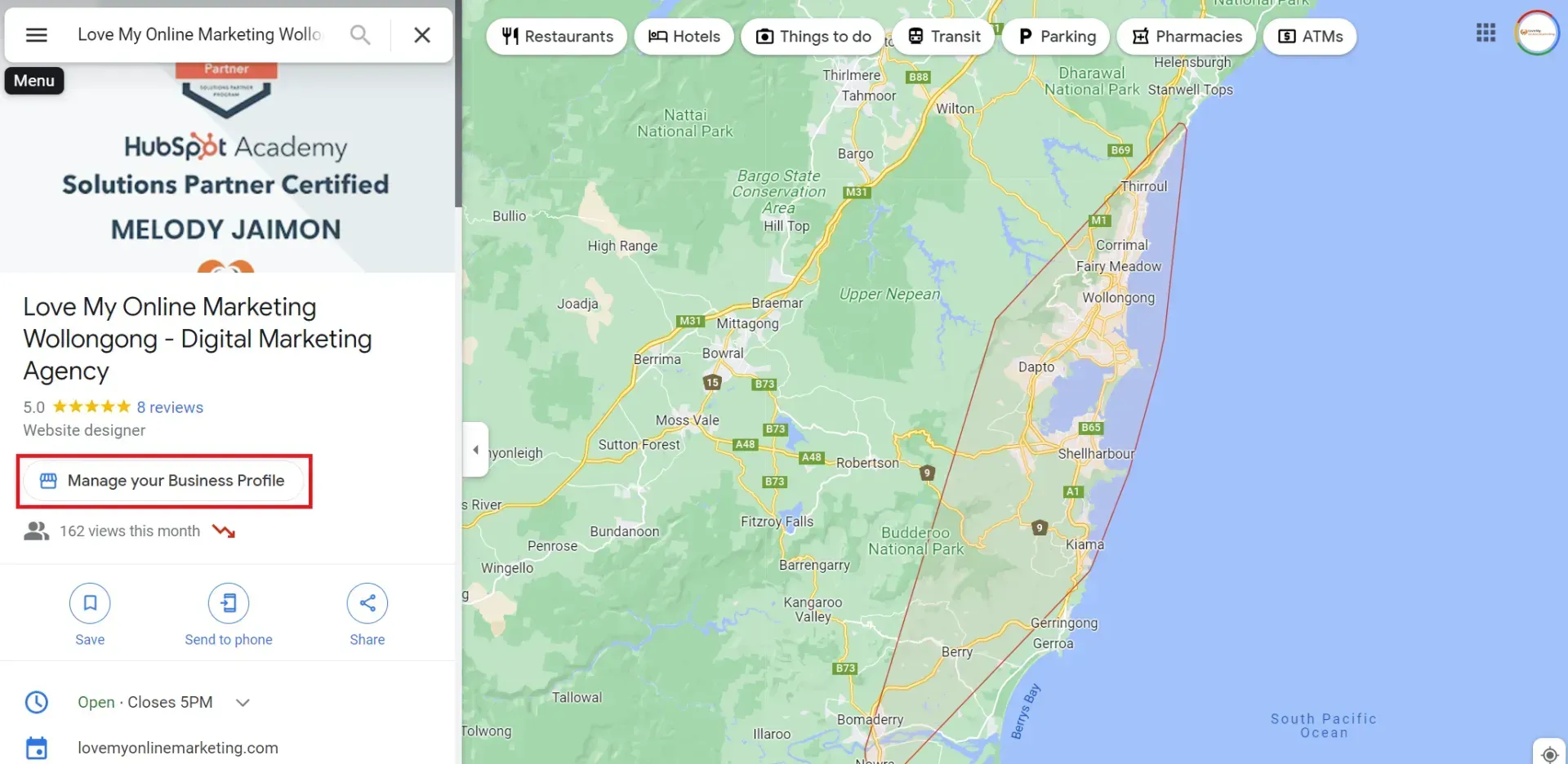
Task: Click the Dapto map label
Action: [1036, 367]
